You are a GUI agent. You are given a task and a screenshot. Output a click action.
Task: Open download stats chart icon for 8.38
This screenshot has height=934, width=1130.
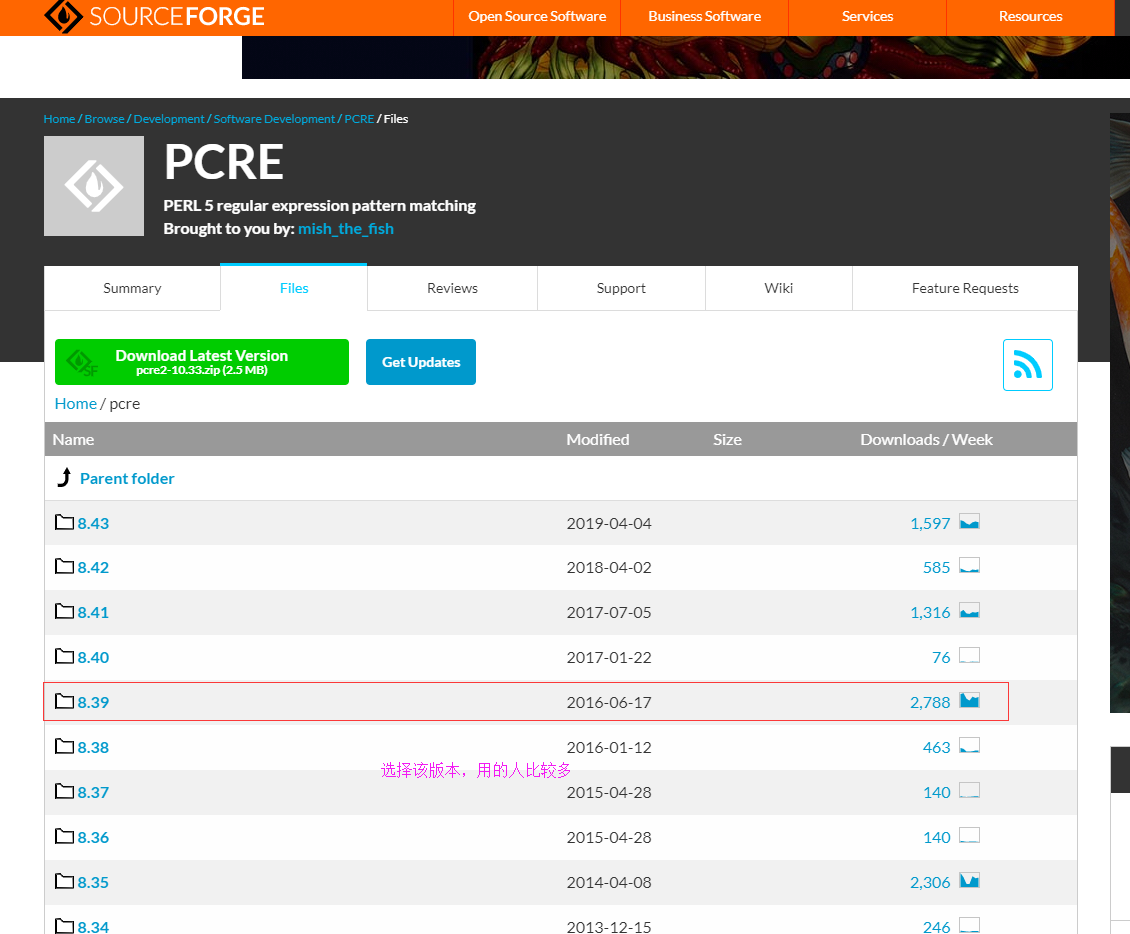[x=969, y=746]
